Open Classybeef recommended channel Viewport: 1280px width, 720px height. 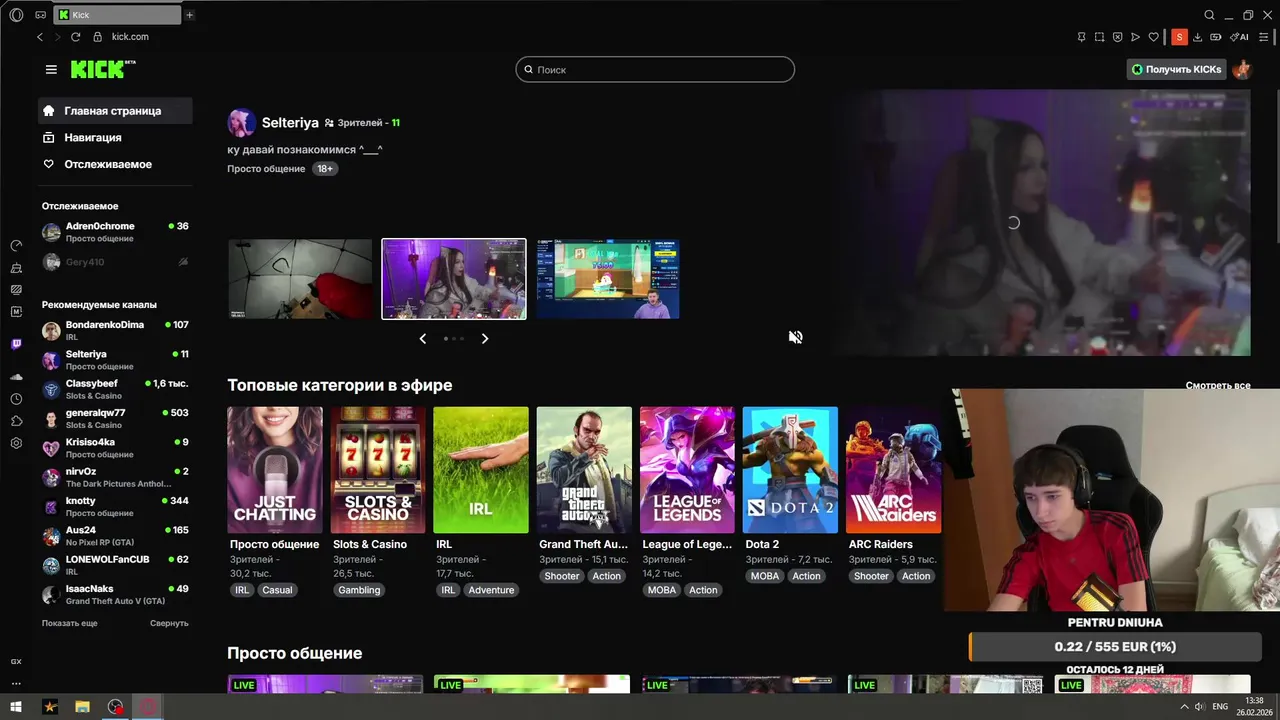[x=115, y=390]
